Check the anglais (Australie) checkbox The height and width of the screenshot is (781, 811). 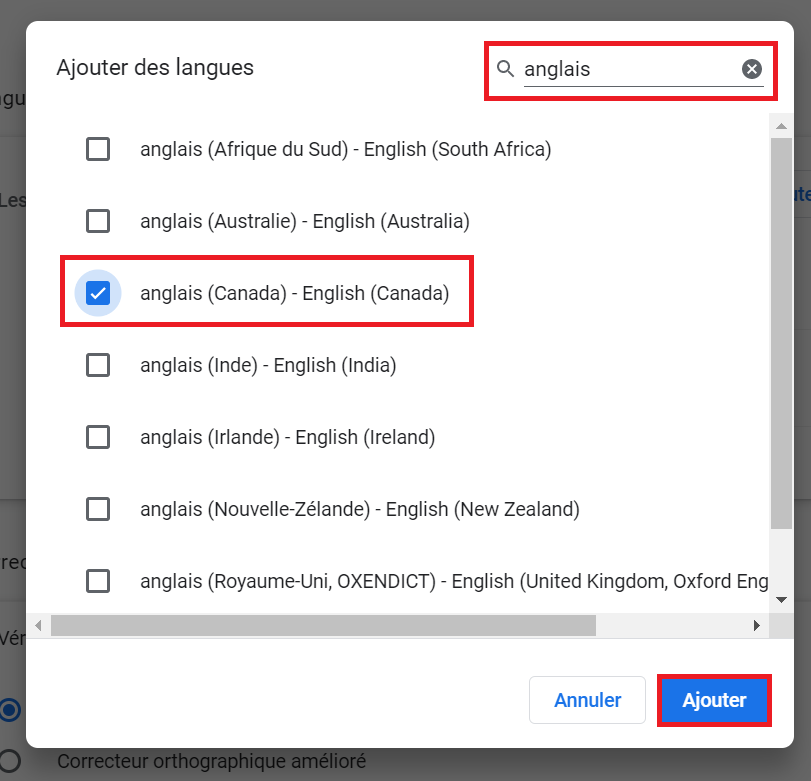point(98,221)
